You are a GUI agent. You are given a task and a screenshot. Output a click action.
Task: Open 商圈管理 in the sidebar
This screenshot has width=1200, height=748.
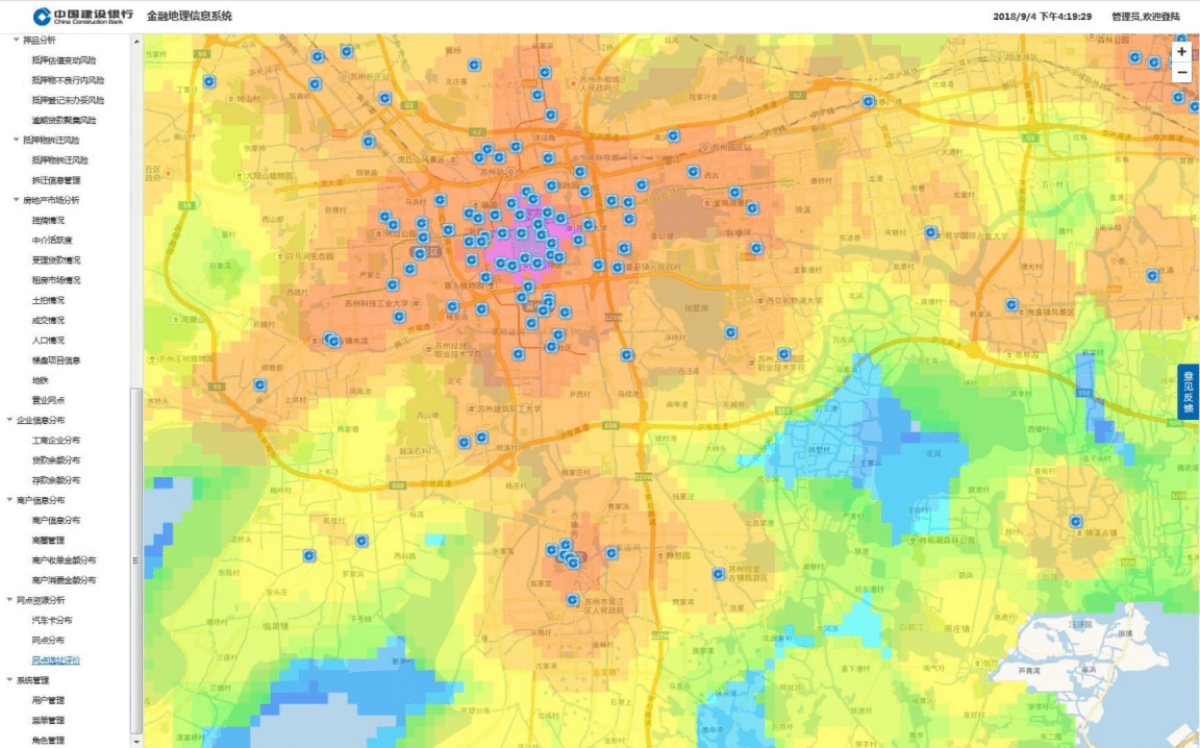48,540
